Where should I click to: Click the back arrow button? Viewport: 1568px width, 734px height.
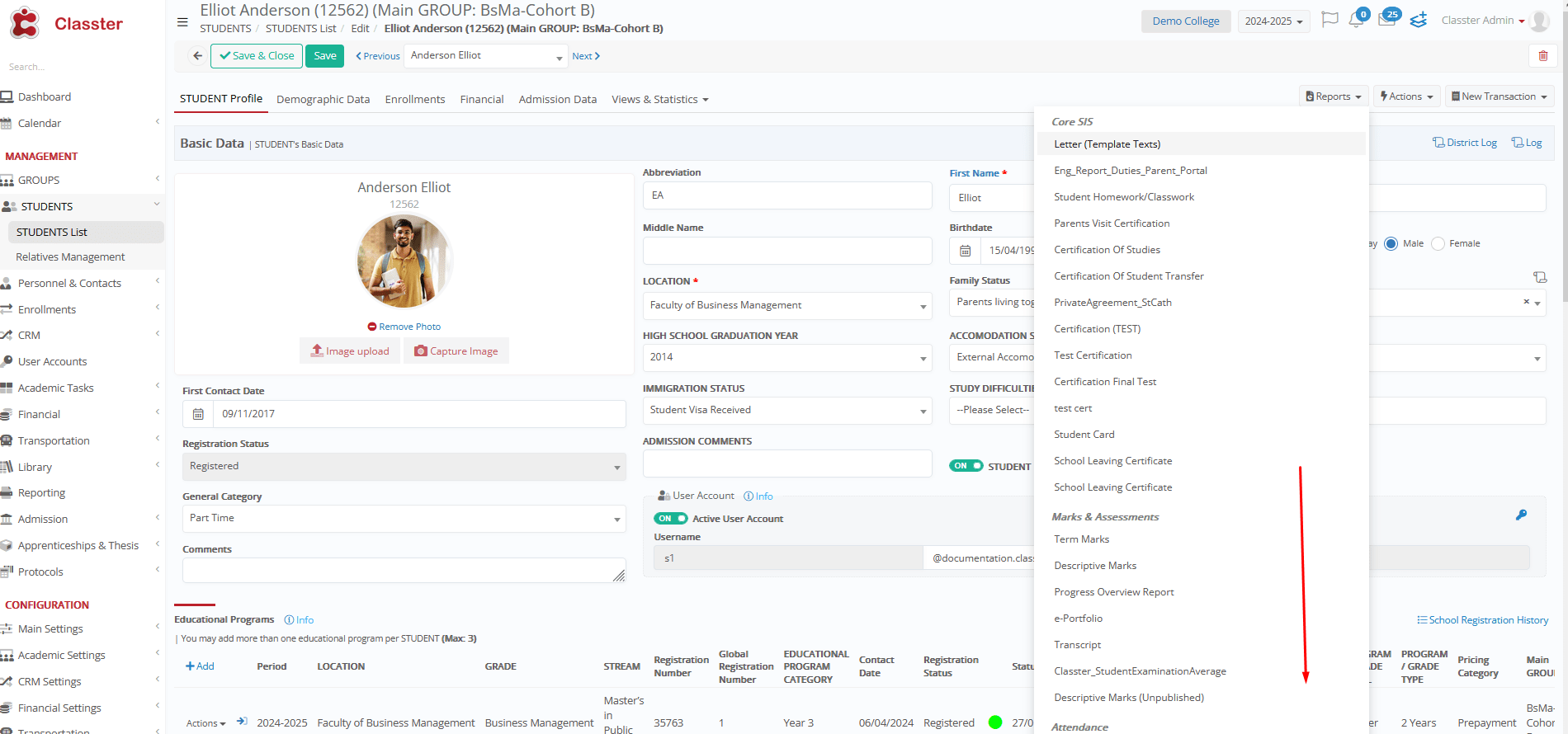pyautogui.click(x=197, y=56)
